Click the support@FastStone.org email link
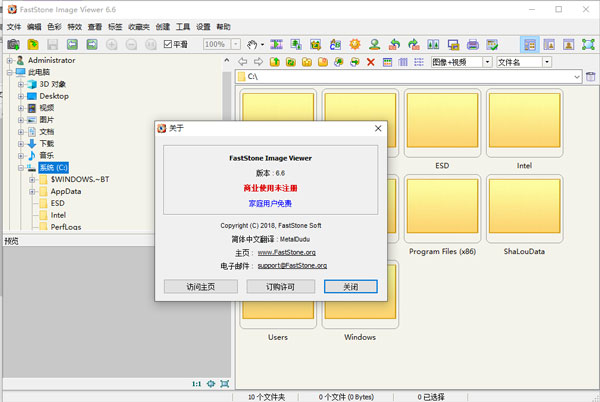This screenshot has width=600, height=402. point(292,265)
